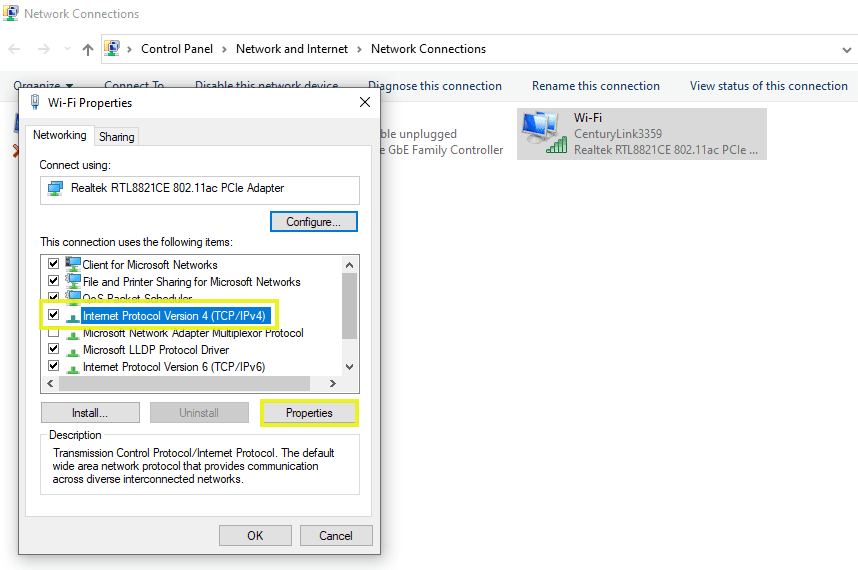Click Rename this connection
The image size is (858, 570).
[596, 86]
